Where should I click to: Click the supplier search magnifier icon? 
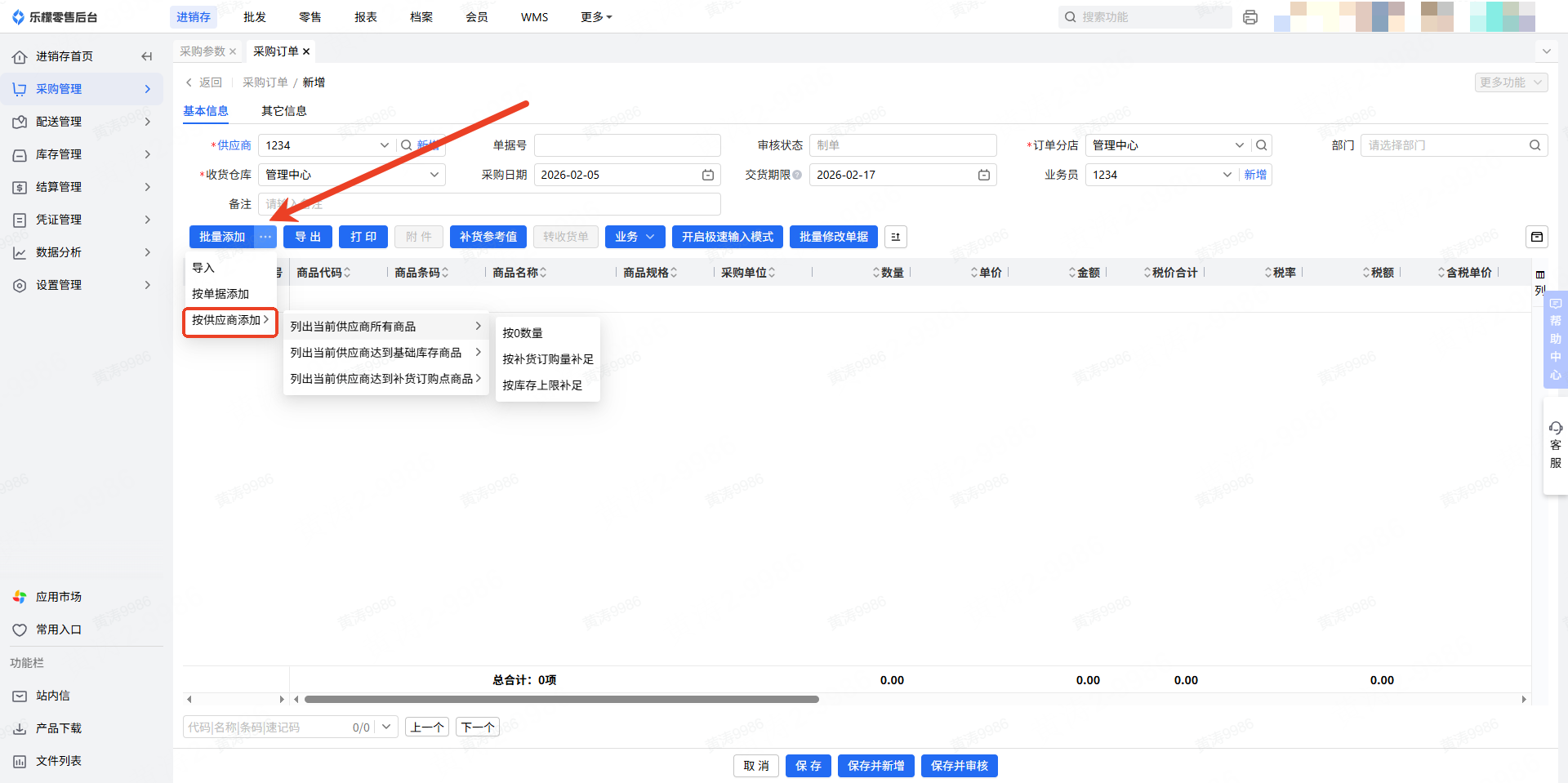click(406, 145)
